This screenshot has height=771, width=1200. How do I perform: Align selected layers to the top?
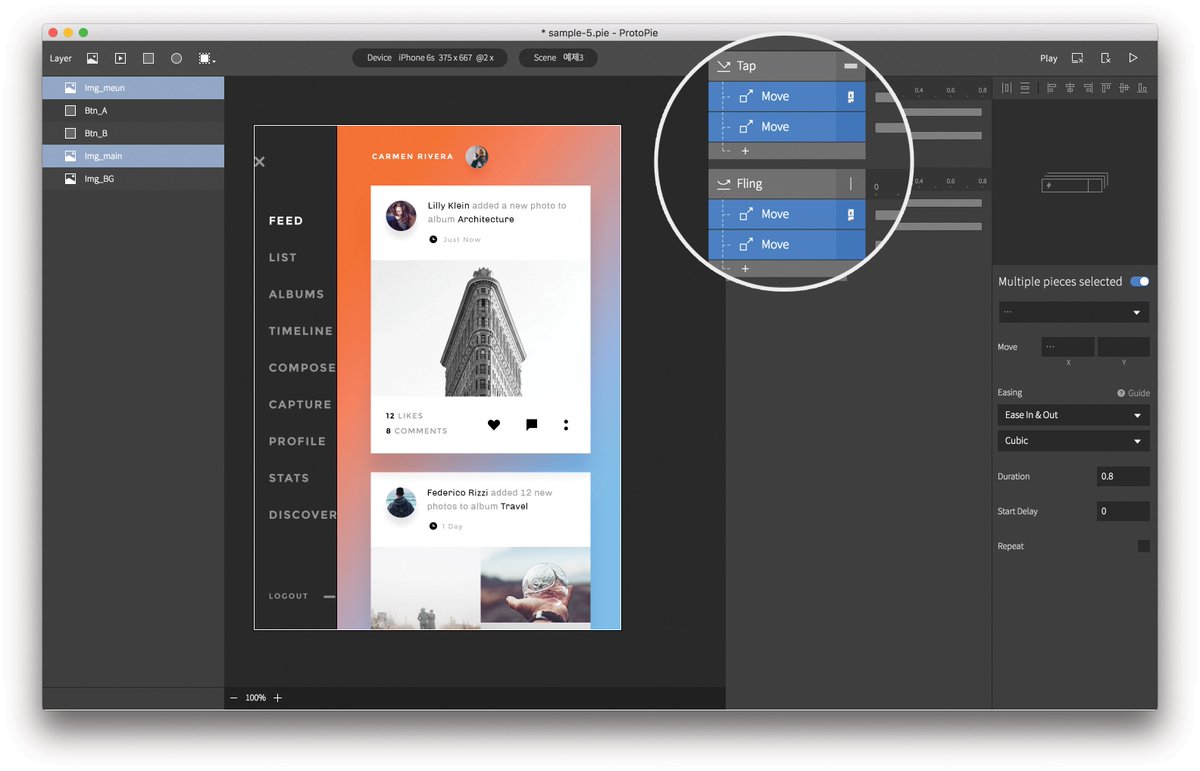click(x=1108, y=88)
